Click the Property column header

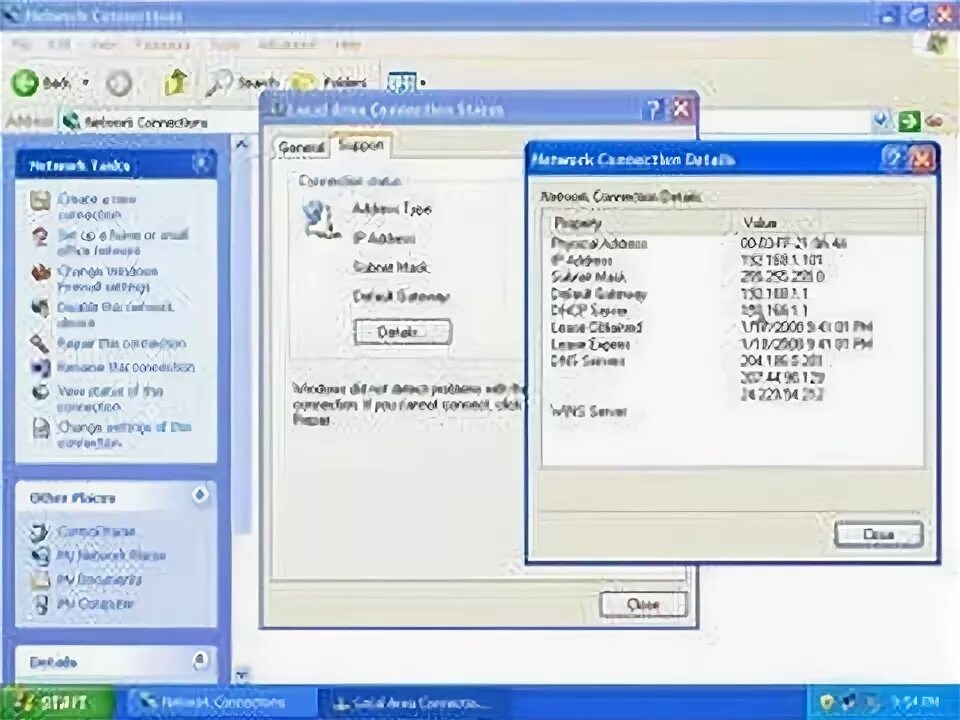coord(638,223)
